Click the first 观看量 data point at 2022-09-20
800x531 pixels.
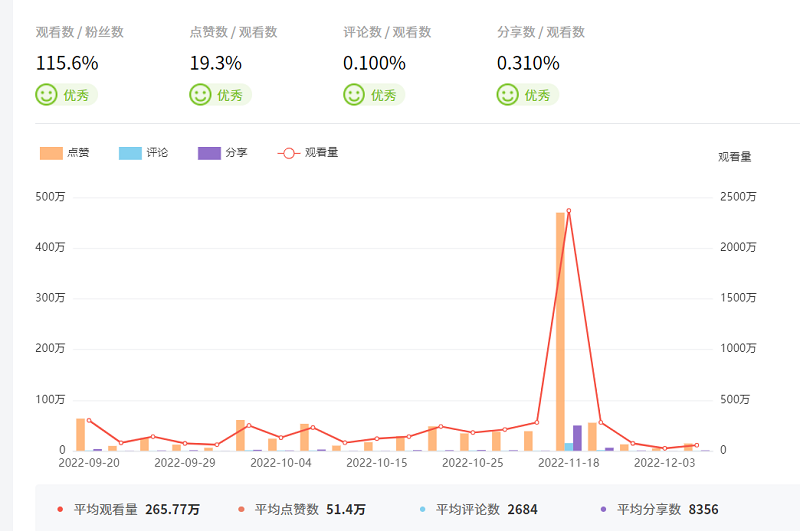point(89,421)
